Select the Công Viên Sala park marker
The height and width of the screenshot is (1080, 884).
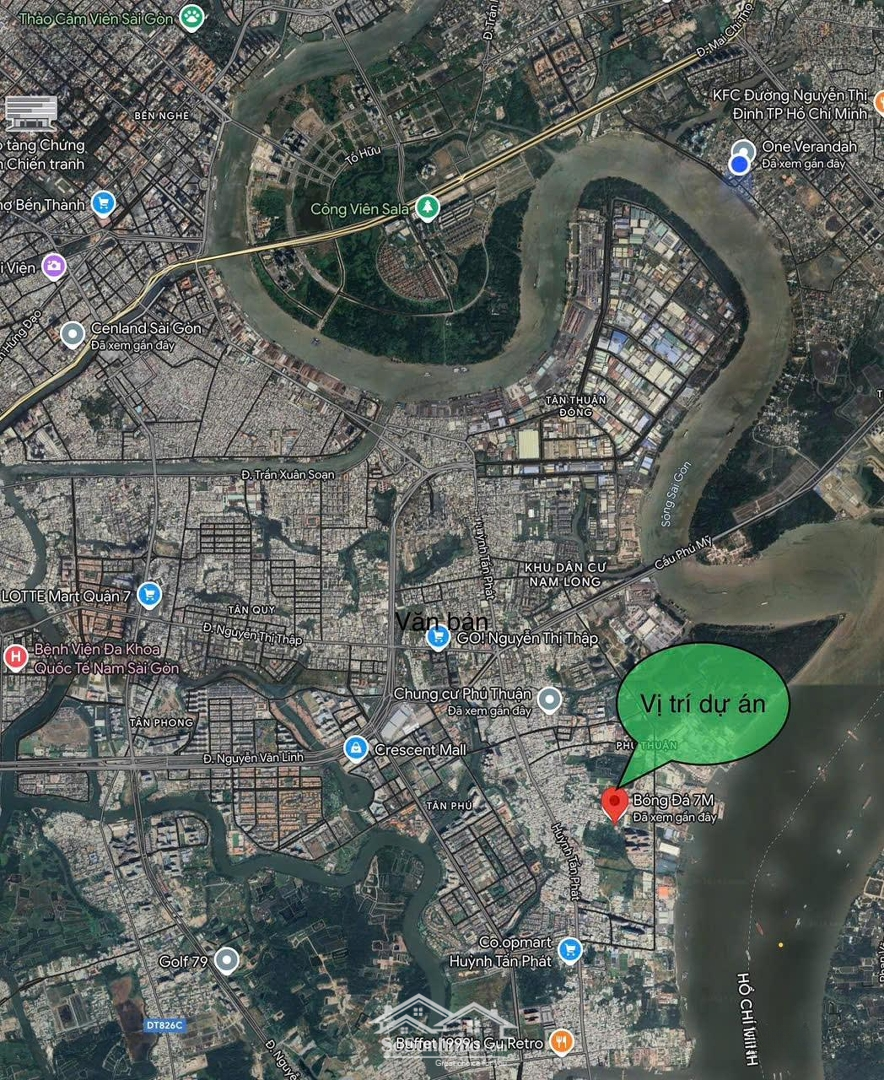pos(428,207)
